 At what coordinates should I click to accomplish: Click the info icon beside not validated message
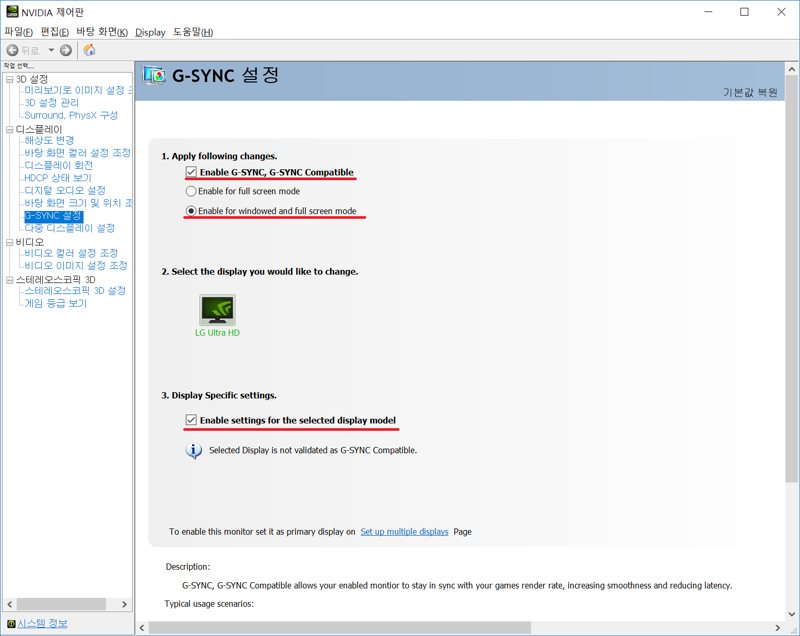(193, 450)
